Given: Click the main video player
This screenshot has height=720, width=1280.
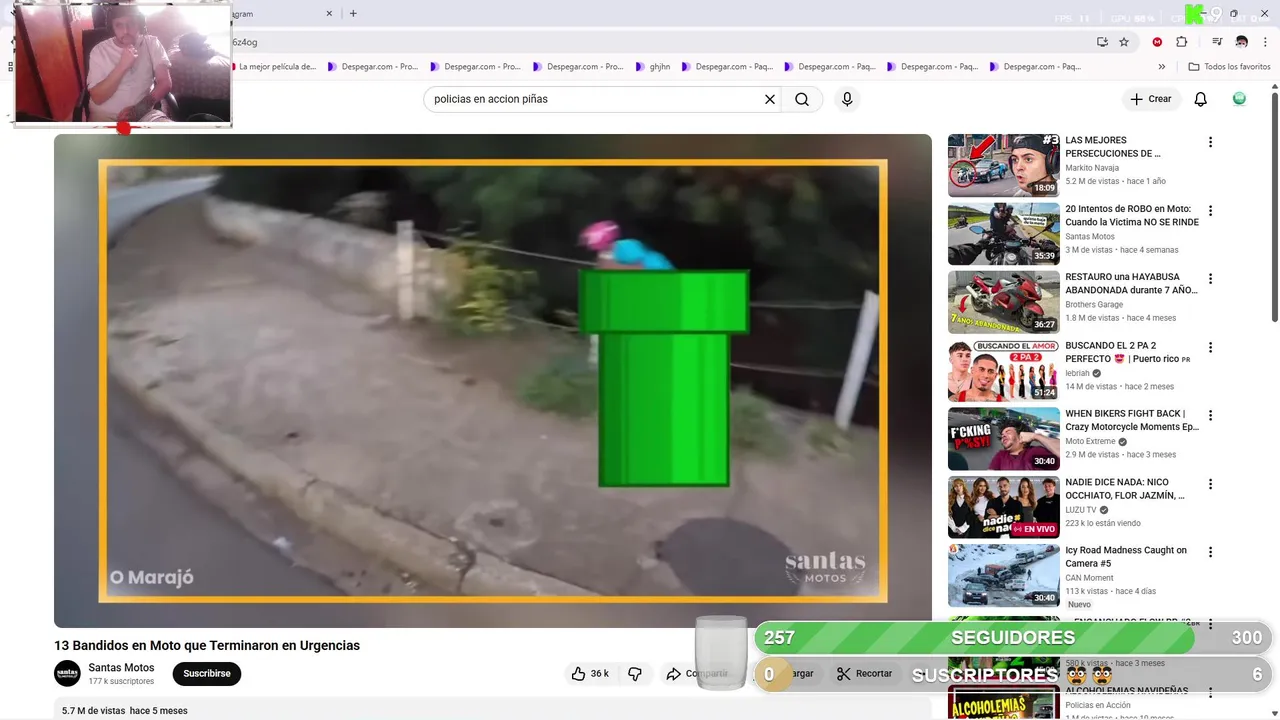Looking at the screenshot, I should click(493, 381).
